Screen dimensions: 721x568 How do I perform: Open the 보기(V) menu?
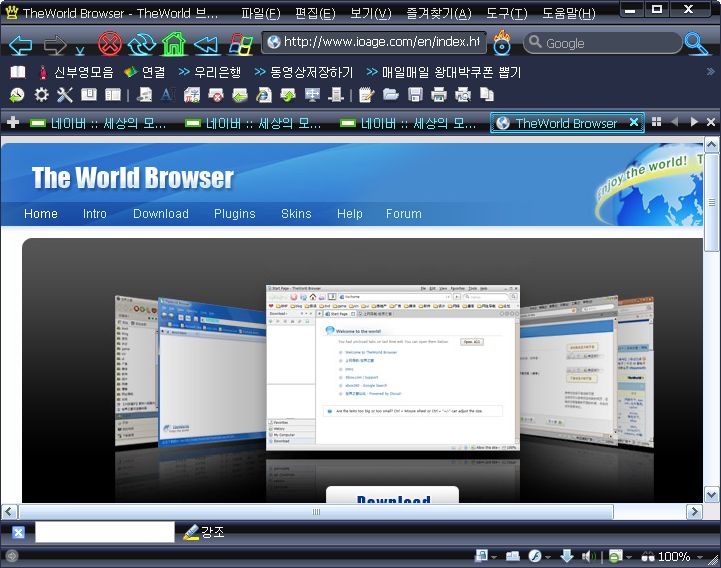[x=371, y=13]
